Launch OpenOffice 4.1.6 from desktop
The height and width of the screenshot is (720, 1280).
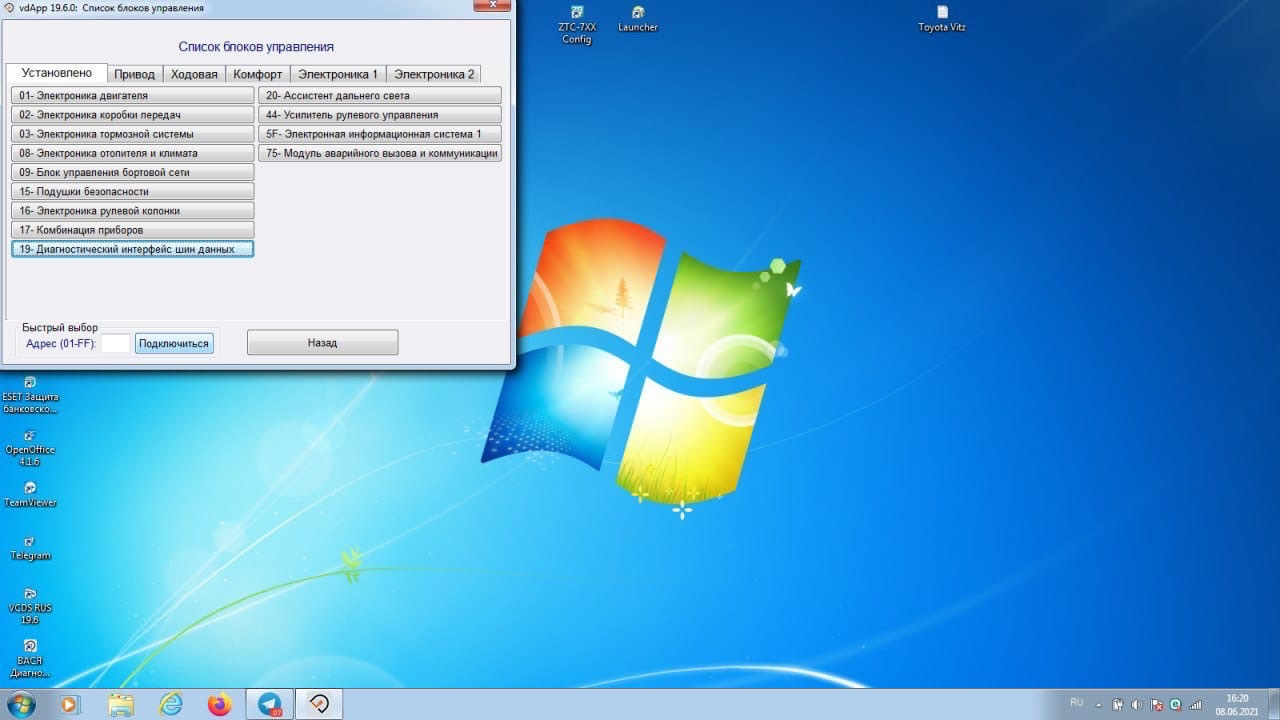click(30, 448)
